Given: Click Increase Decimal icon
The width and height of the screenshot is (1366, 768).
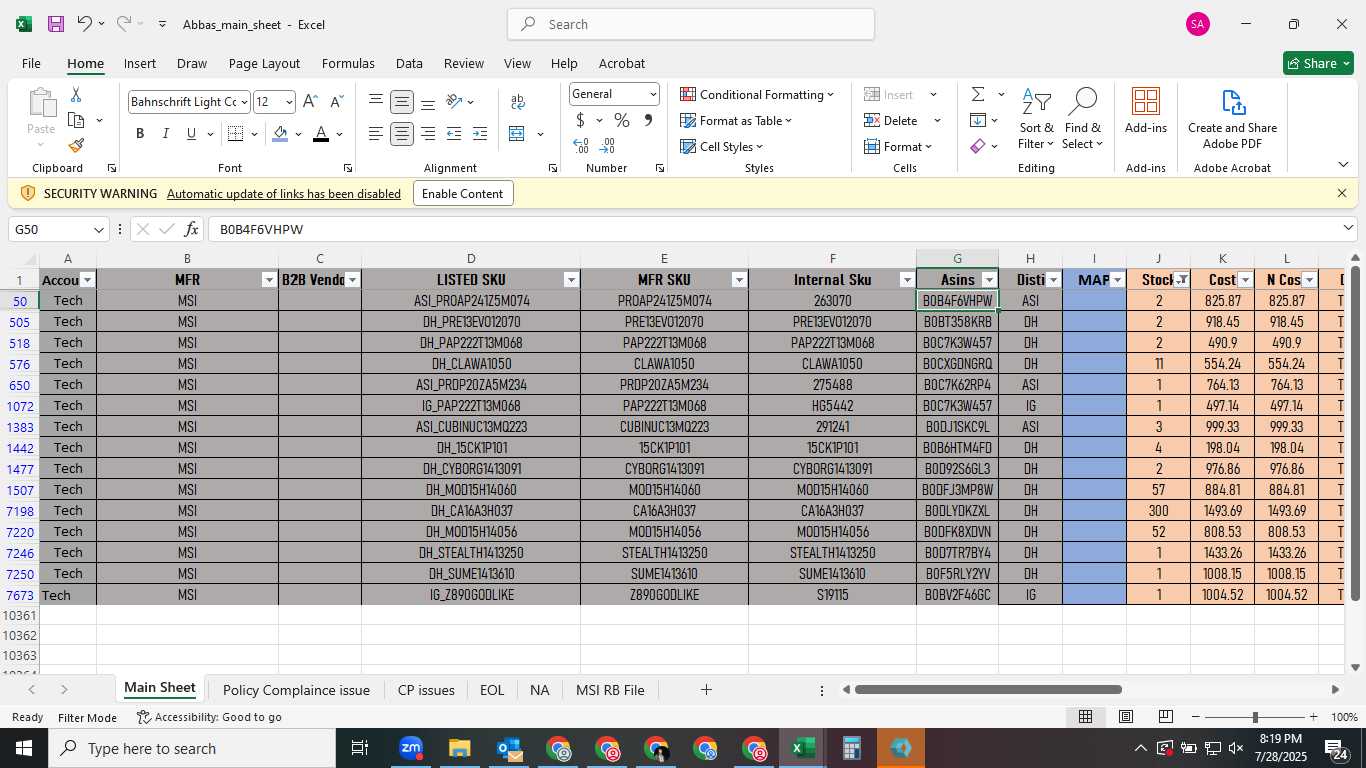Looking at the screenshot, I should pyautogui.click(x=581, y=146).
